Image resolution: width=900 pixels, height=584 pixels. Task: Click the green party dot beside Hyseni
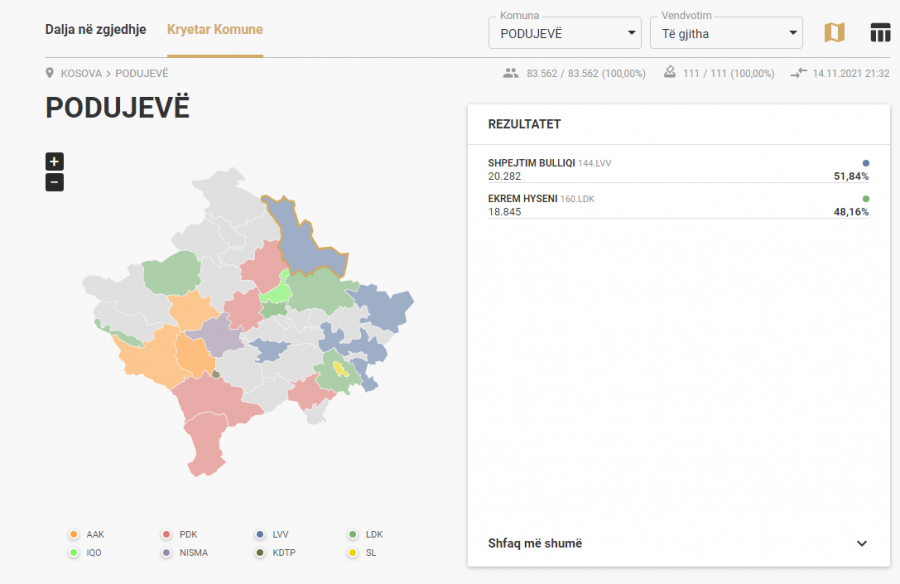866,199
